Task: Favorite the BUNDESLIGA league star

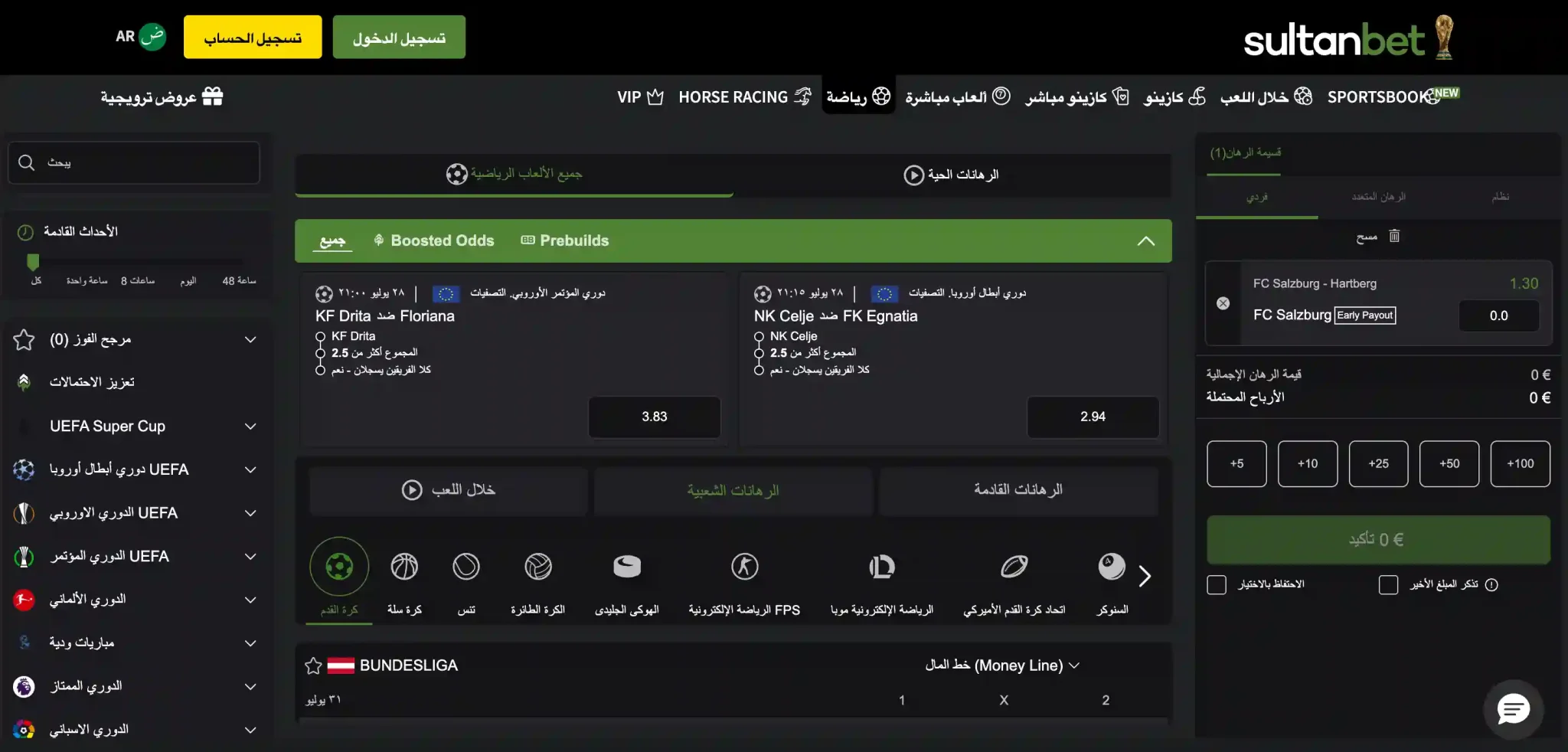Action: [313, 665]
